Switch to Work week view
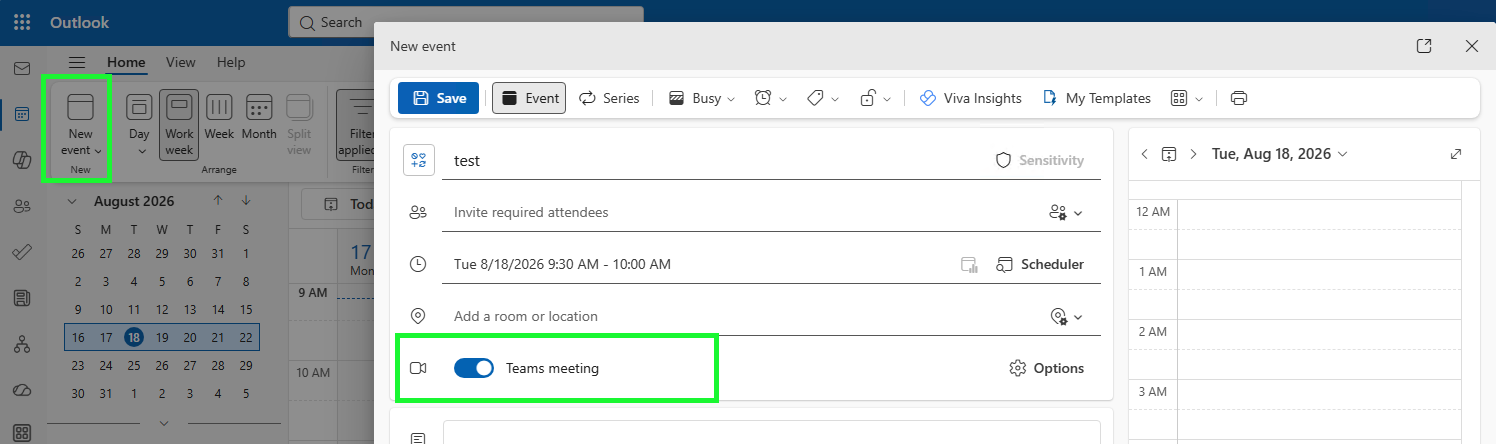The image size is (1496, 444). [180, 124]
